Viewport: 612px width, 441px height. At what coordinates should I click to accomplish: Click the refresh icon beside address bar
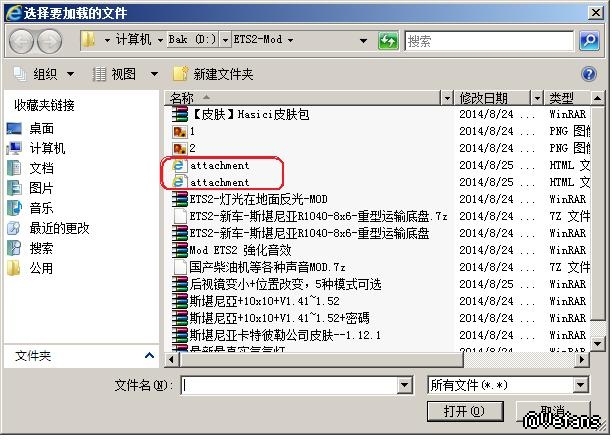tap(388, 41)
